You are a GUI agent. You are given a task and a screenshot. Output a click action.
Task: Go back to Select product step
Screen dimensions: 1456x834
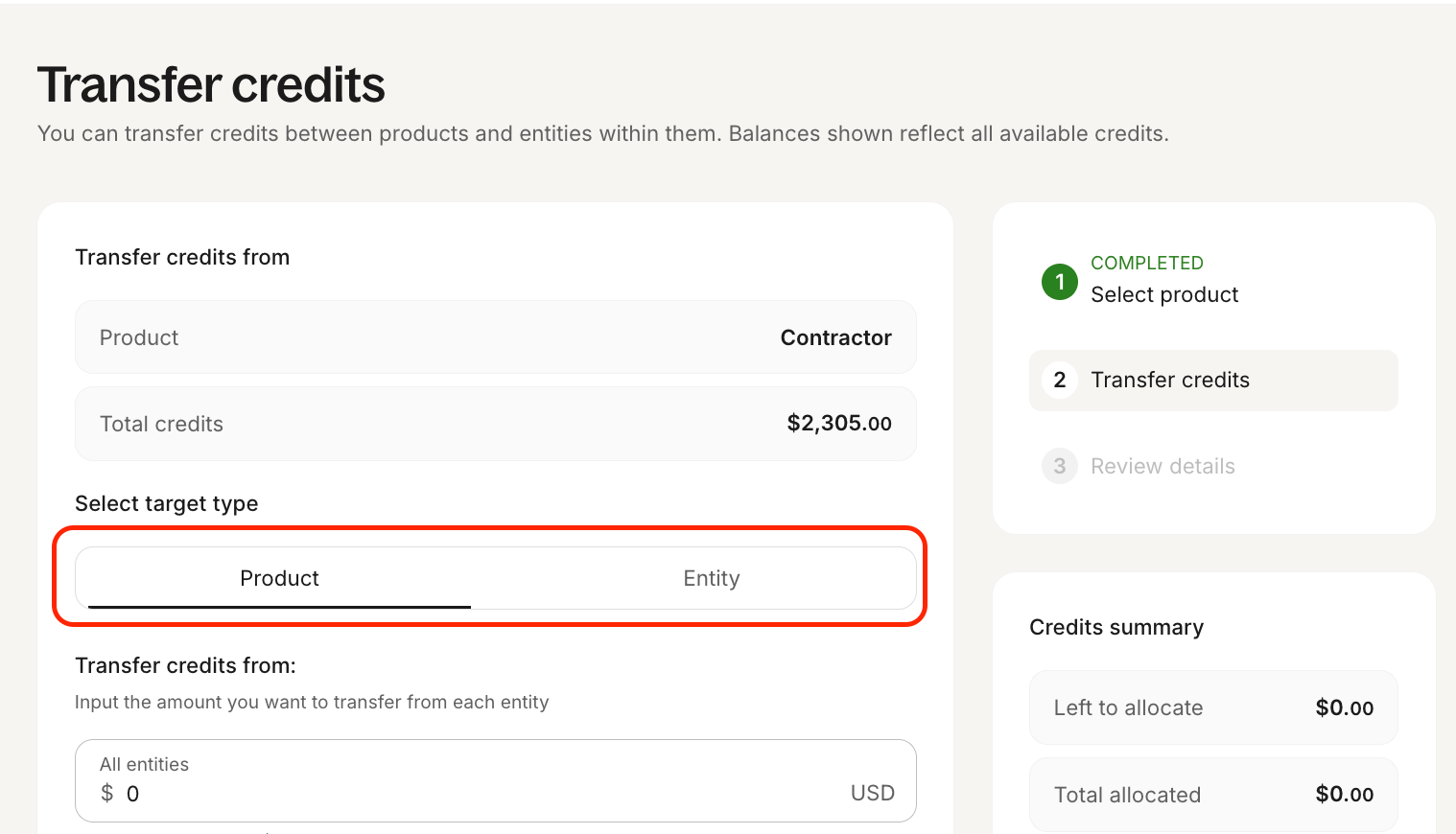click(1163, 295)
